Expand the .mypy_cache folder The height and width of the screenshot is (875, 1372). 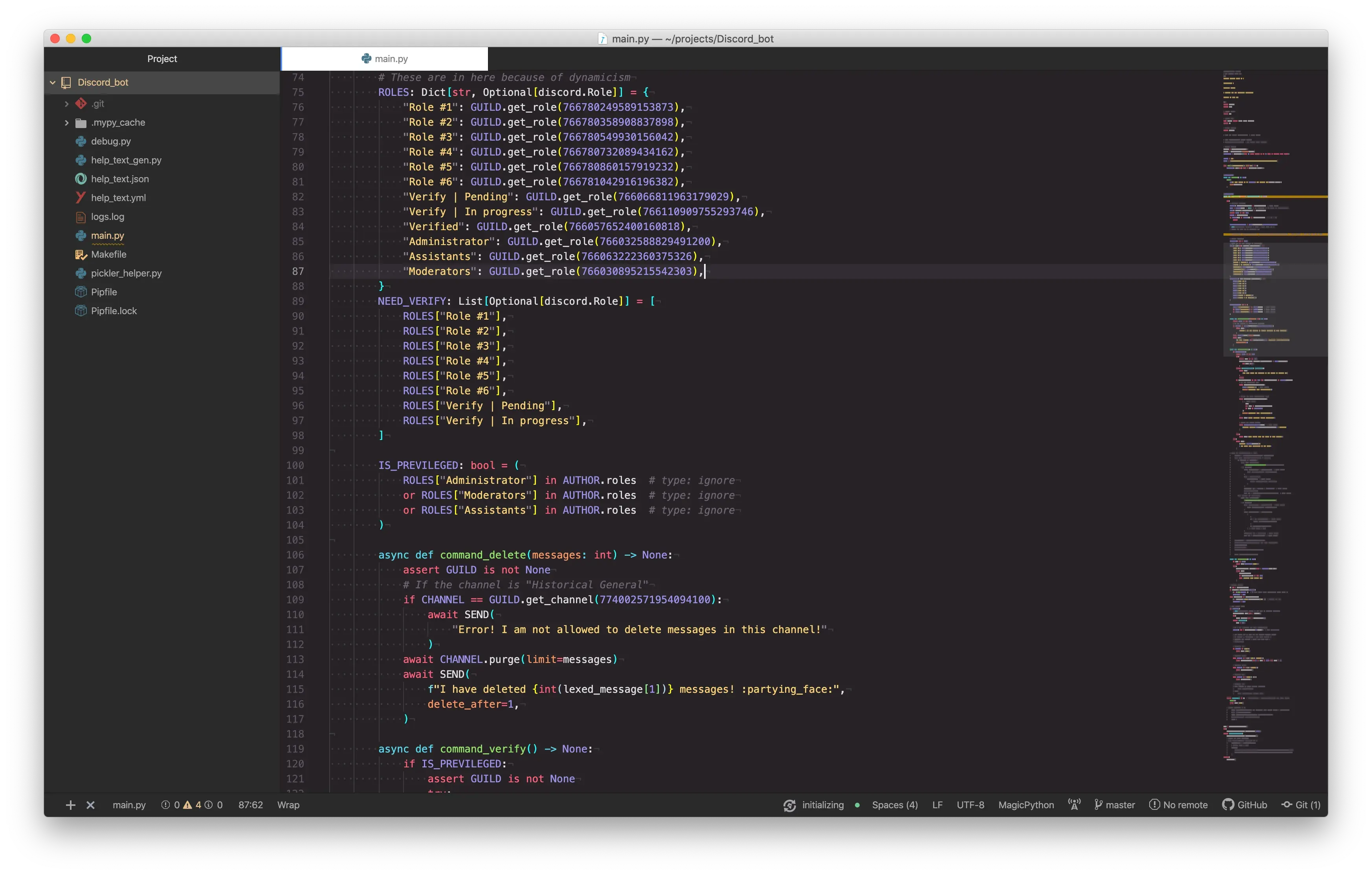(x=66, y=122)
